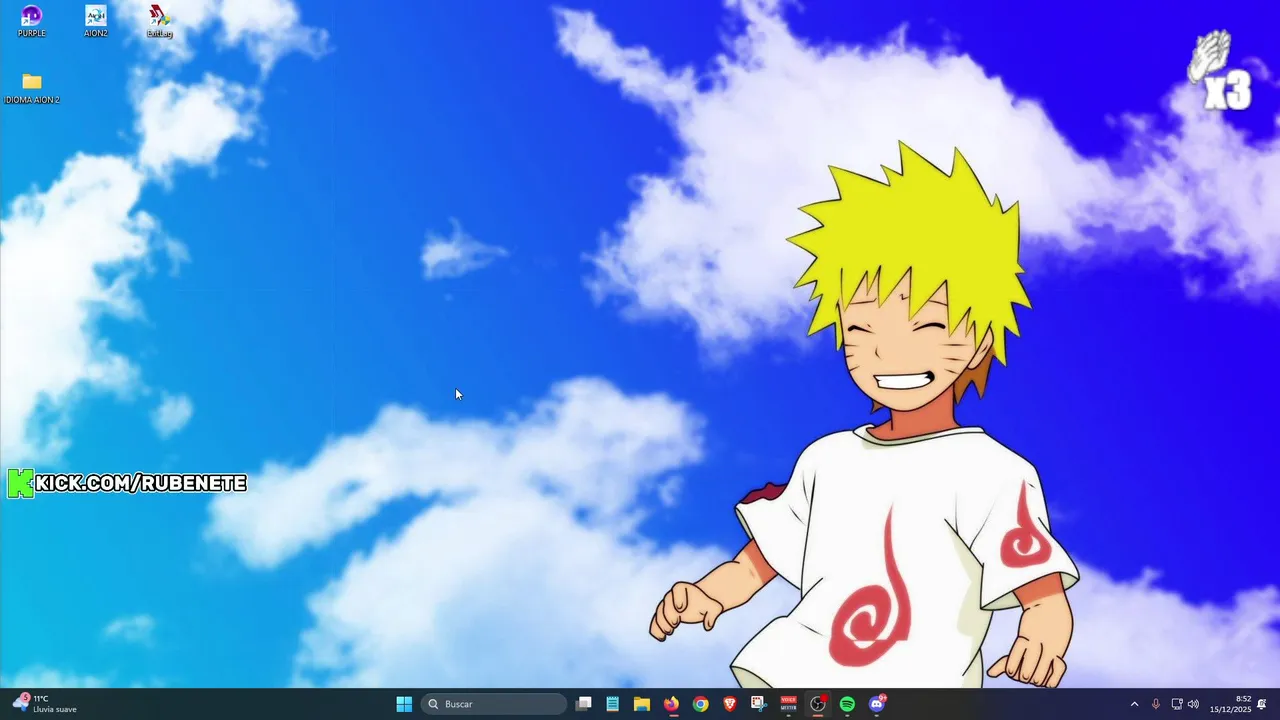Select the AION2 desktop shortcut

pyautogui.click(x=96, y=21)
